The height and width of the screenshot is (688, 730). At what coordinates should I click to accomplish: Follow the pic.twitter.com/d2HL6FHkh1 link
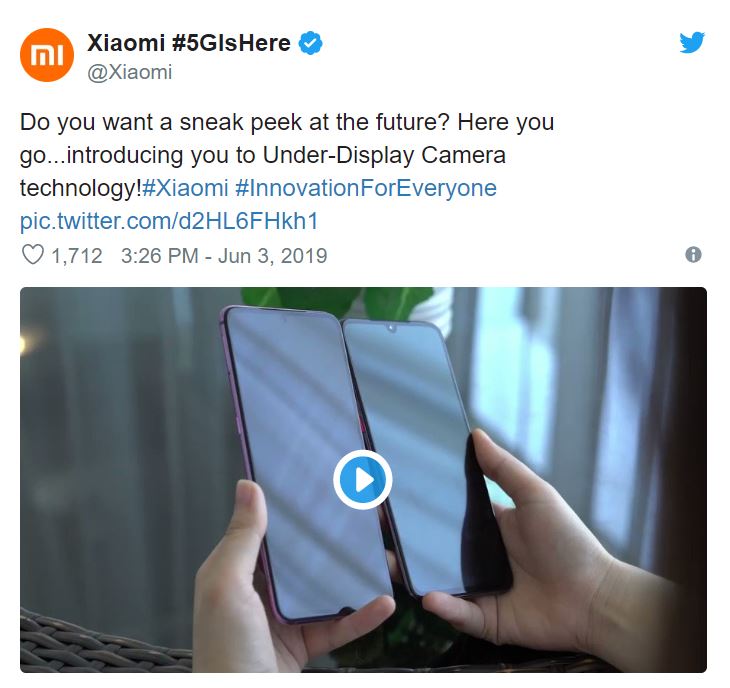click(x=169, y=221)
